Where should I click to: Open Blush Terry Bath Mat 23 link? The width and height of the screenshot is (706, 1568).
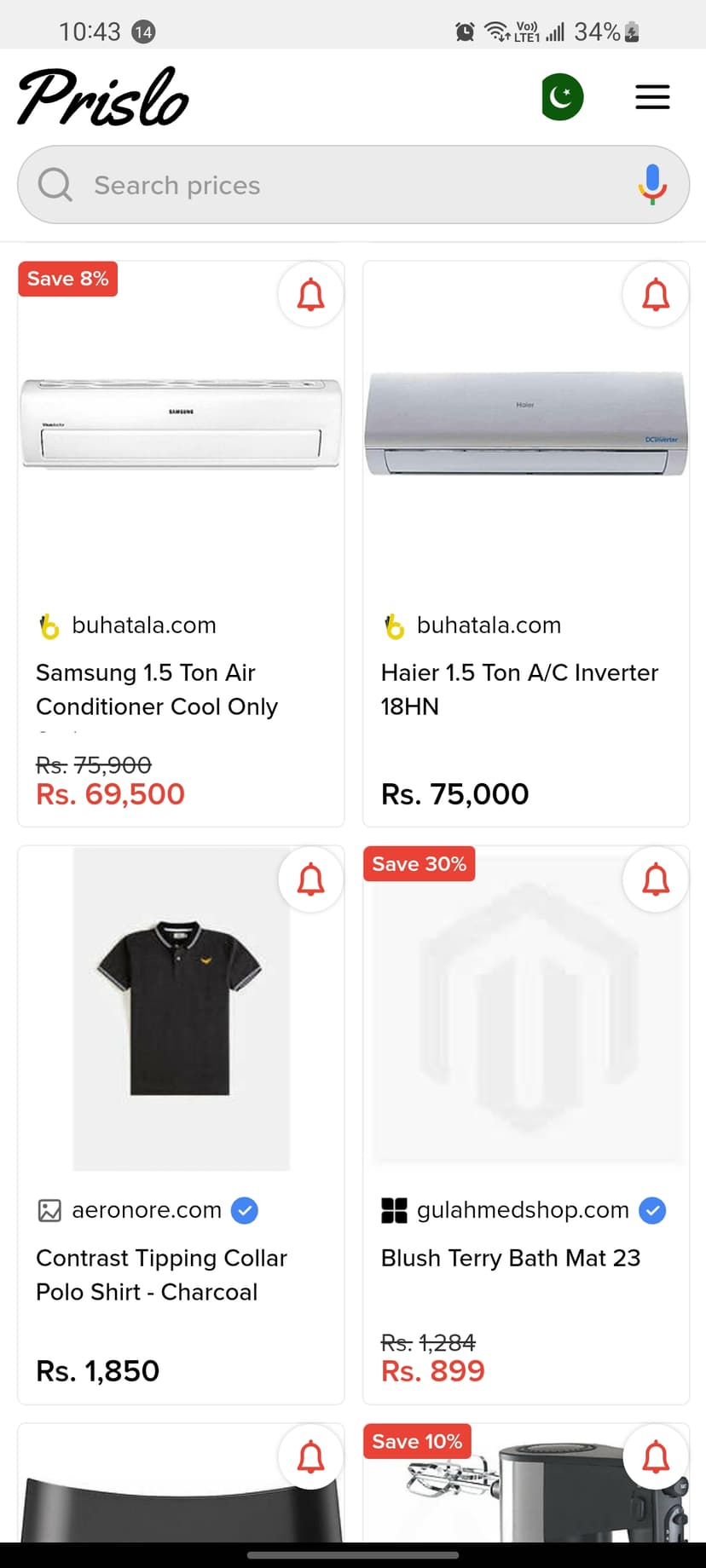(510, 1258)
